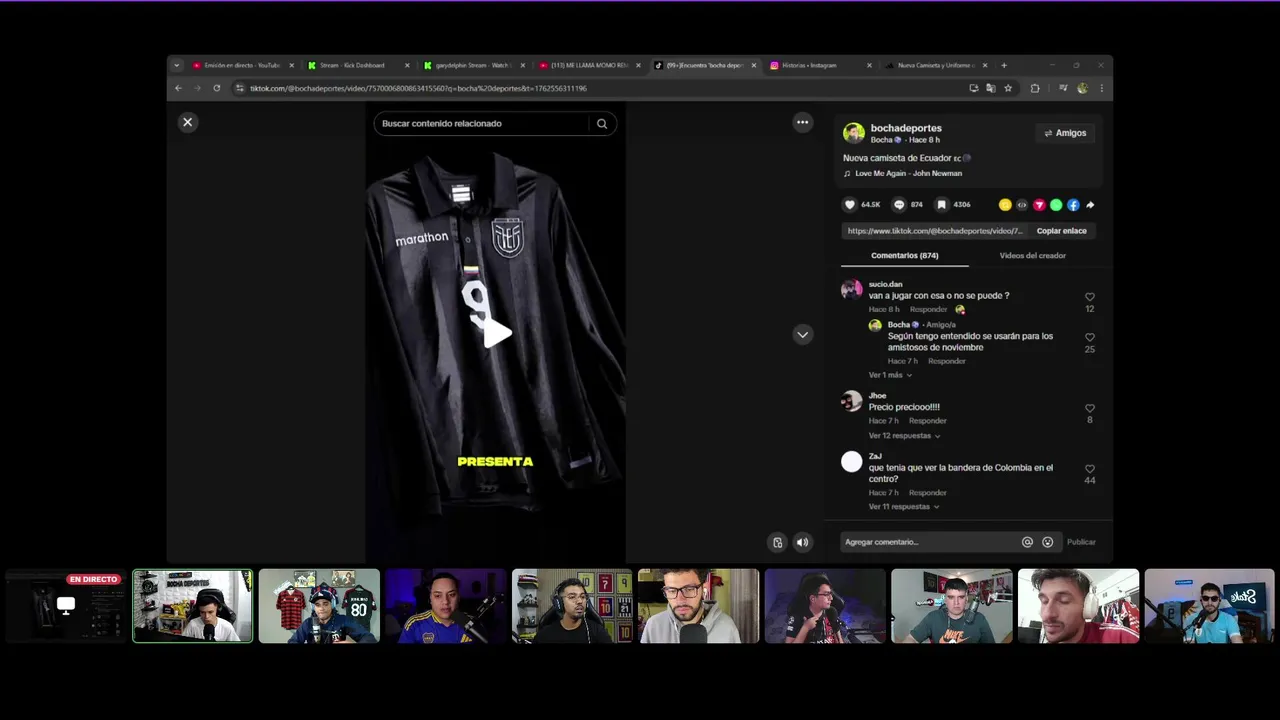Click the embed code icon
This screenshot has width=1280, height=720.
point(1022,205)
